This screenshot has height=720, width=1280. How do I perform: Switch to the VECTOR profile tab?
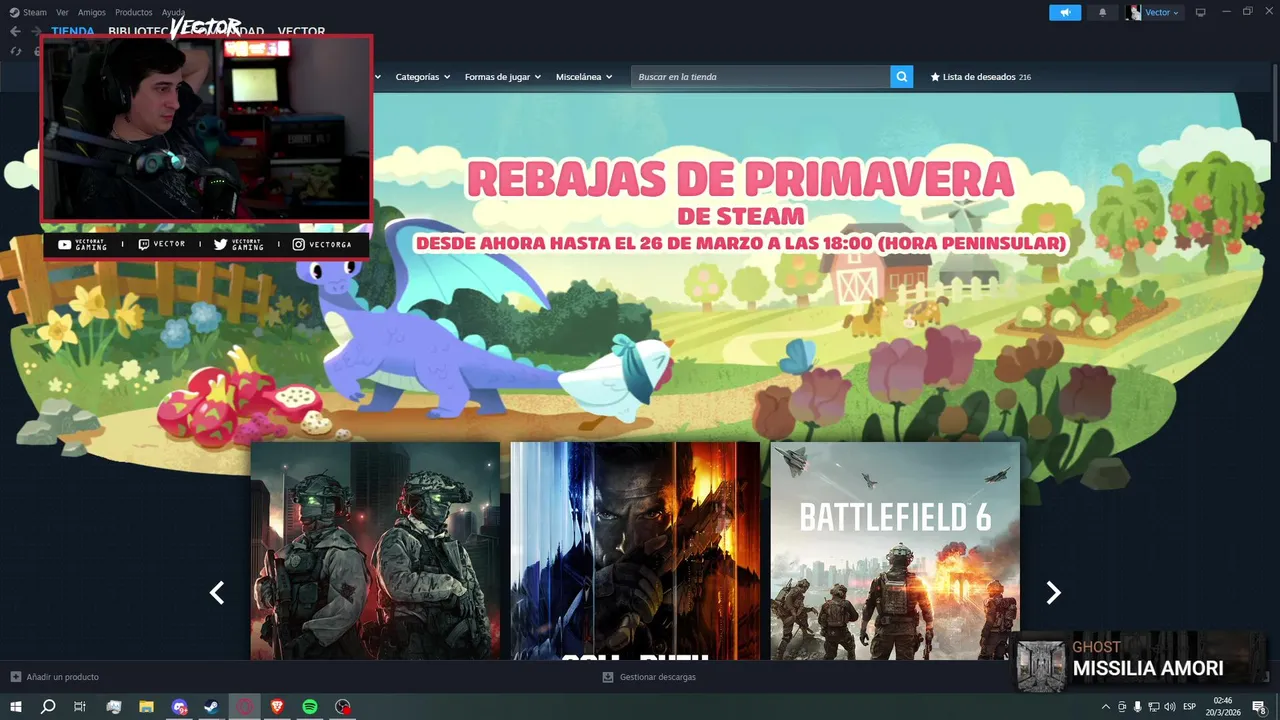[301, 31]
